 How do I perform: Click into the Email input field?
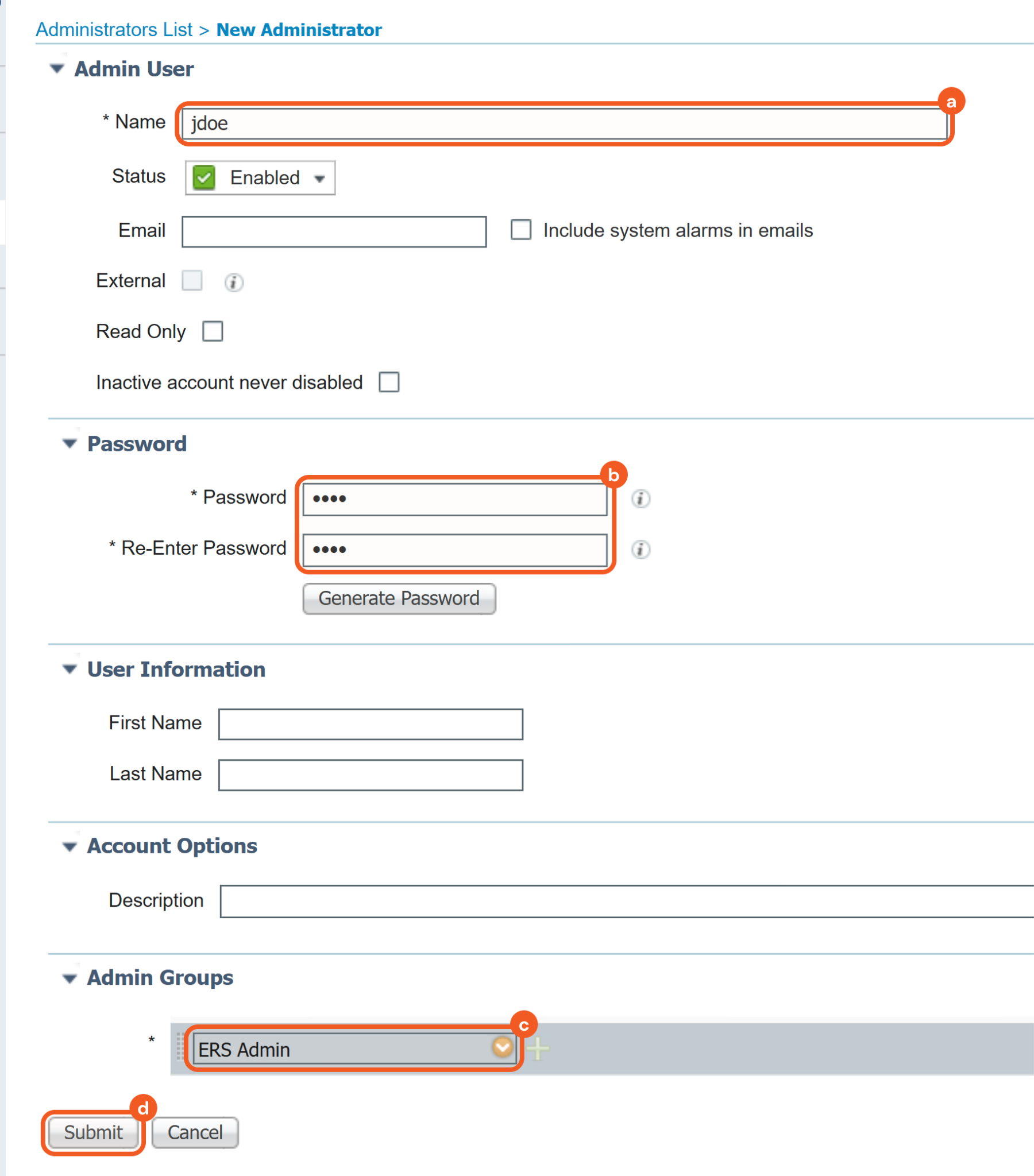(x=334, y=232)
